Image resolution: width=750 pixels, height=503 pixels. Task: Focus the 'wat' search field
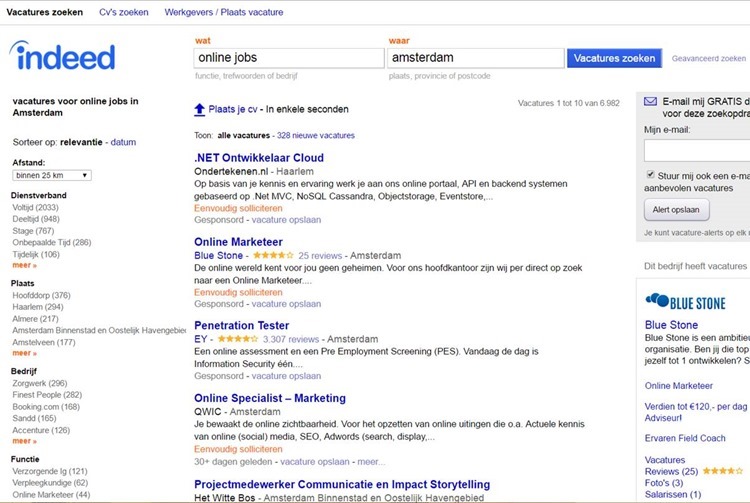coord(289,58)
